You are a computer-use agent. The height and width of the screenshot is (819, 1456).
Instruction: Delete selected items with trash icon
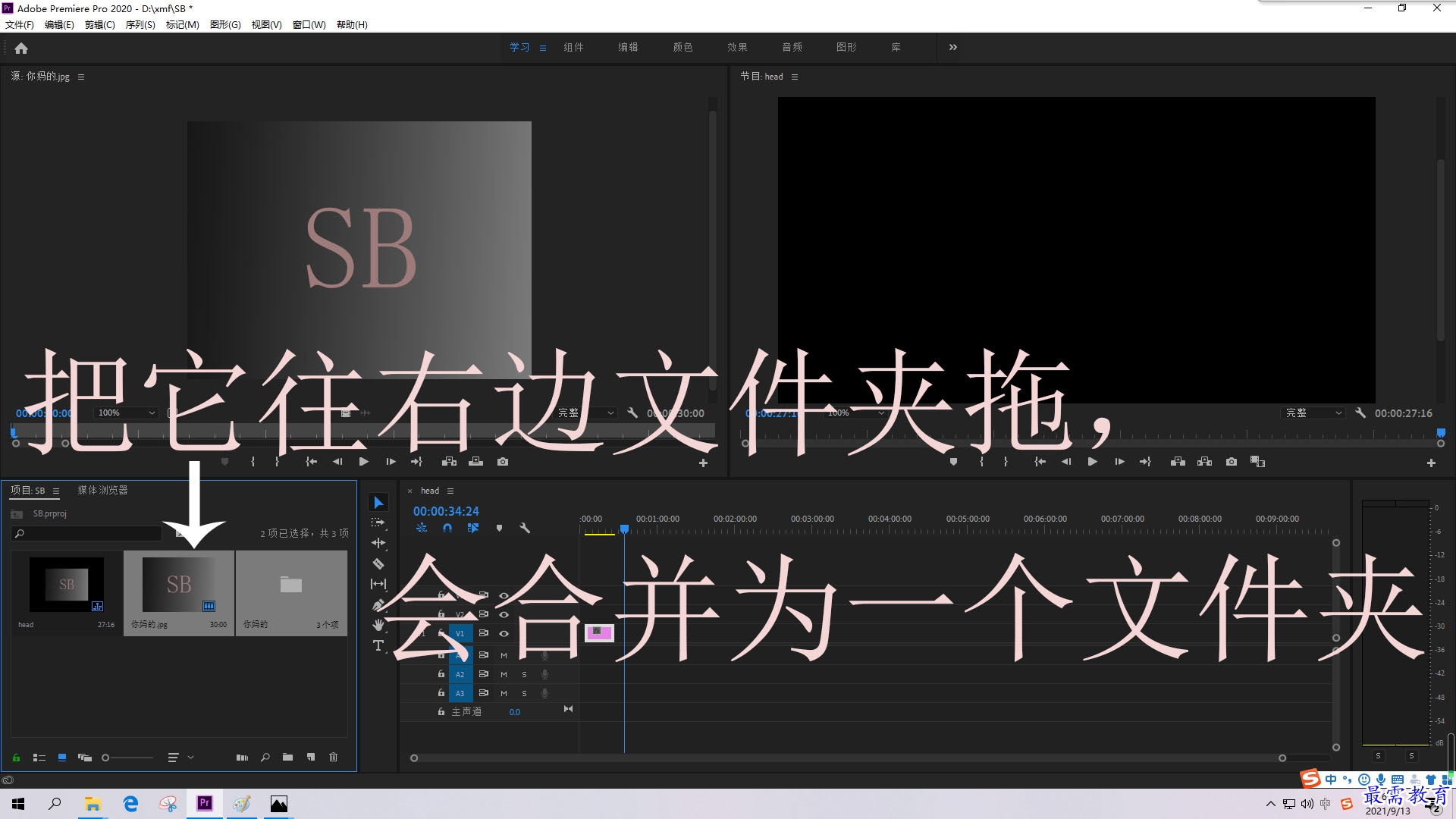333,757
